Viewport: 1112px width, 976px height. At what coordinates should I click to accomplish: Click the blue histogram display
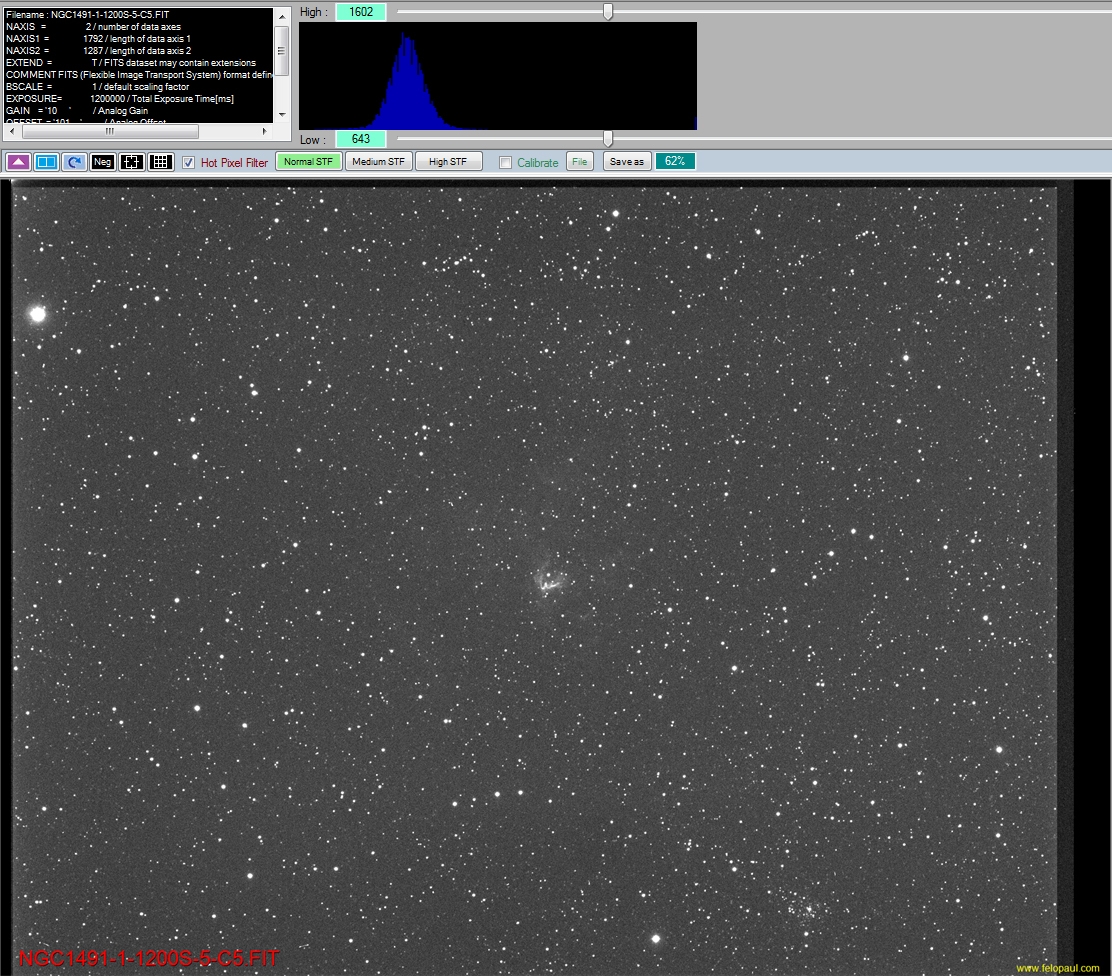click(498, 76)
